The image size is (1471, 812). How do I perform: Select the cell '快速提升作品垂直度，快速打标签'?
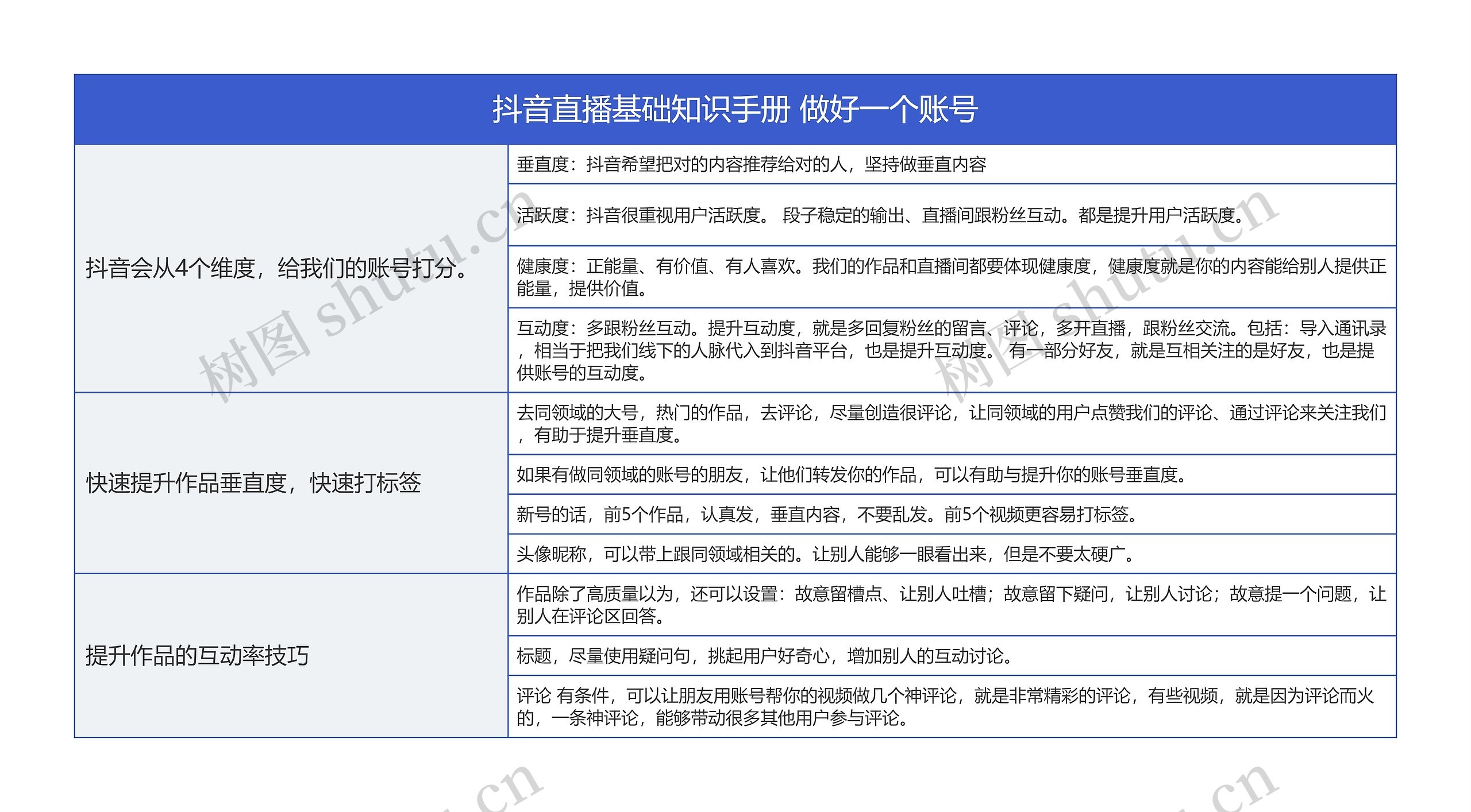[x=291, y=483]
